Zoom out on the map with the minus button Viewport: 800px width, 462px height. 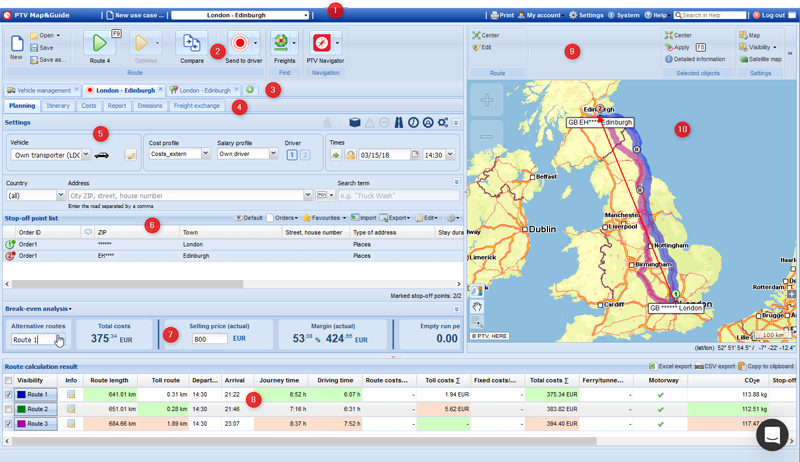point(486,136)
